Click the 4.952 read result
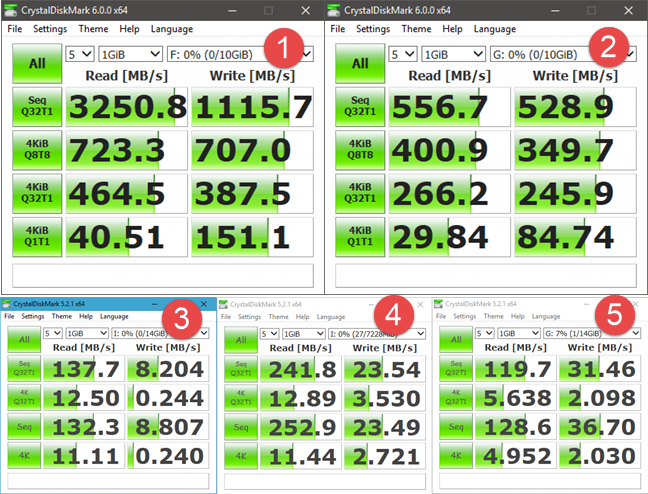Viewport: 648px width, 494px height. tap(516, 456)
